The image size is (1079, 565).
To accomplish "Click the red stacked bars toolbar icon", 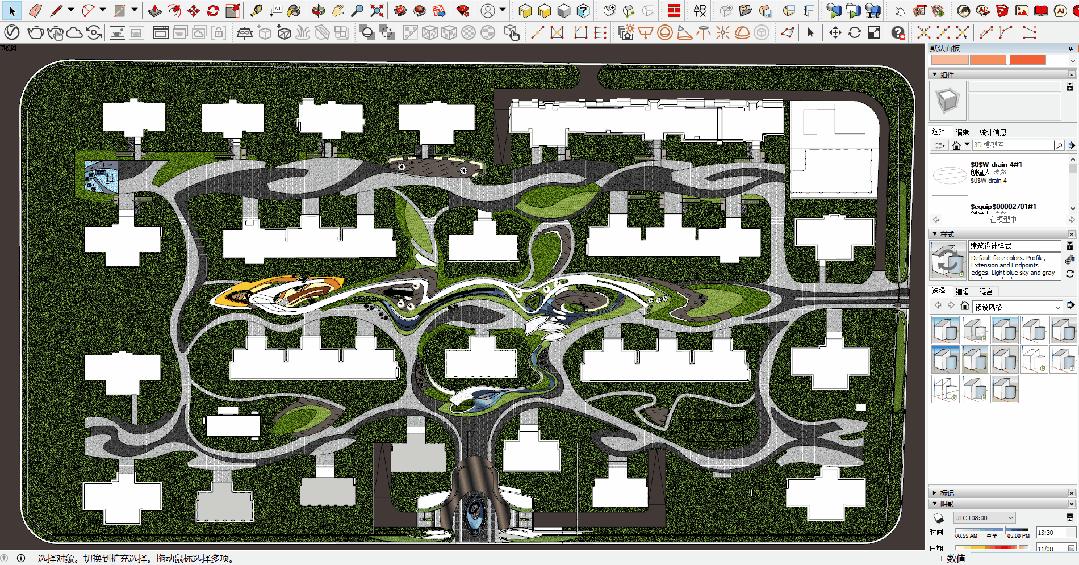I will pos(674,10).
